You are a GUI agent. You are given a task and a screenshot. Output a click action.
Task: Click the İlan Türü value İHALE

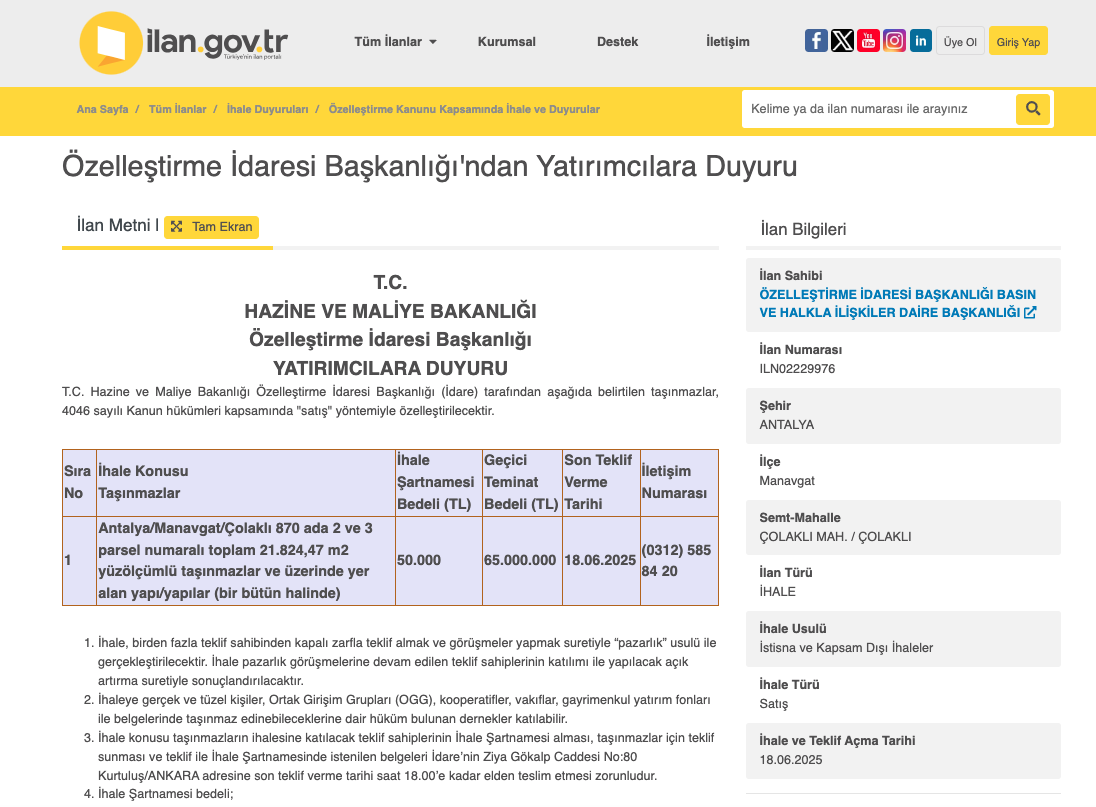click(777, 592)
